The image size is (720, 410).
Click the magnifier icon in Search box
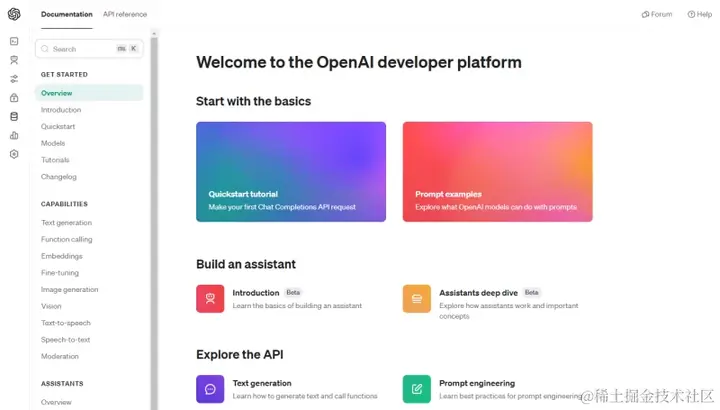pos(45,49)
